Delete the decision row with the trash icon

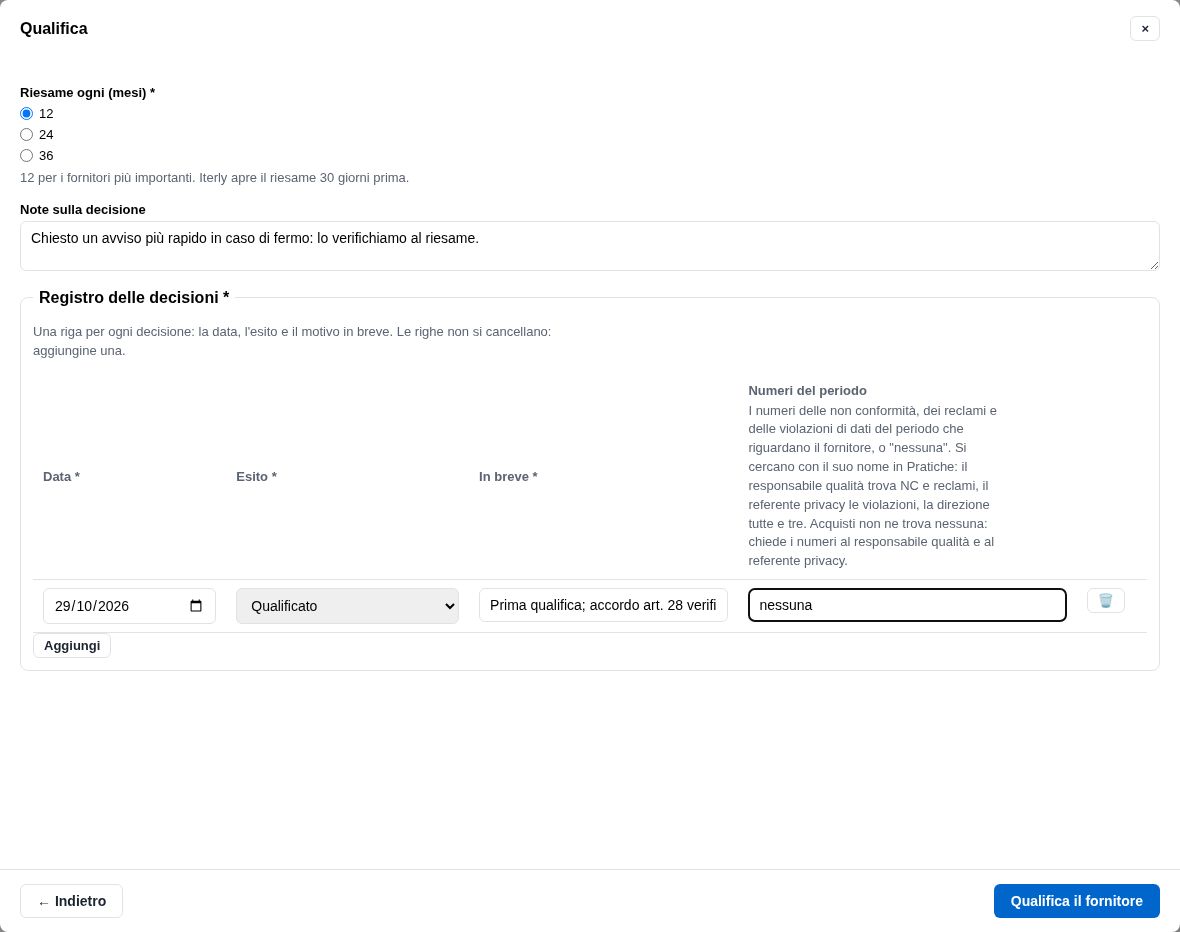(x=1105, y=601)
